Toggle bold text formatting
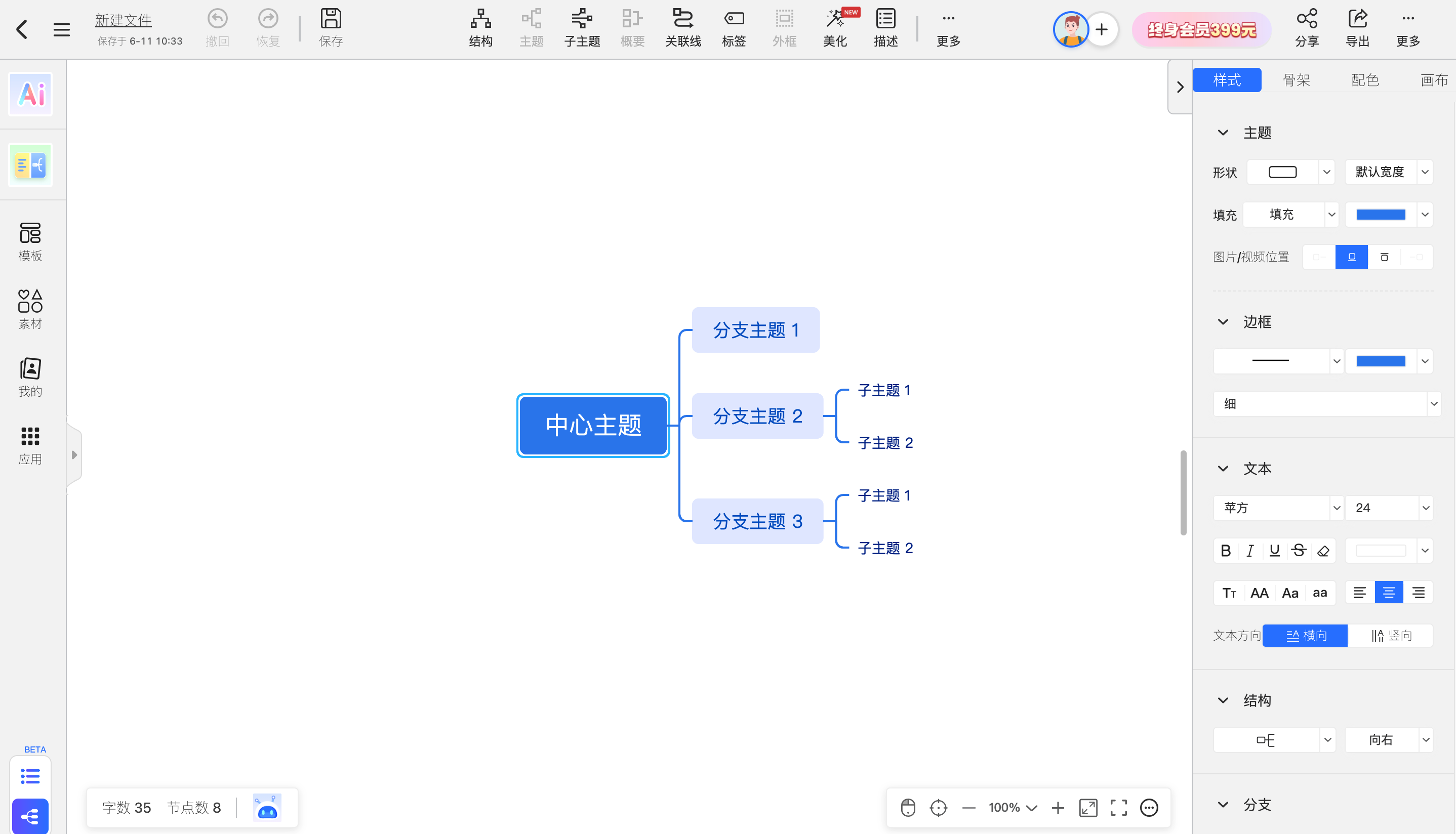This screenshot has height=834, width=1456. click(1226, 550)
